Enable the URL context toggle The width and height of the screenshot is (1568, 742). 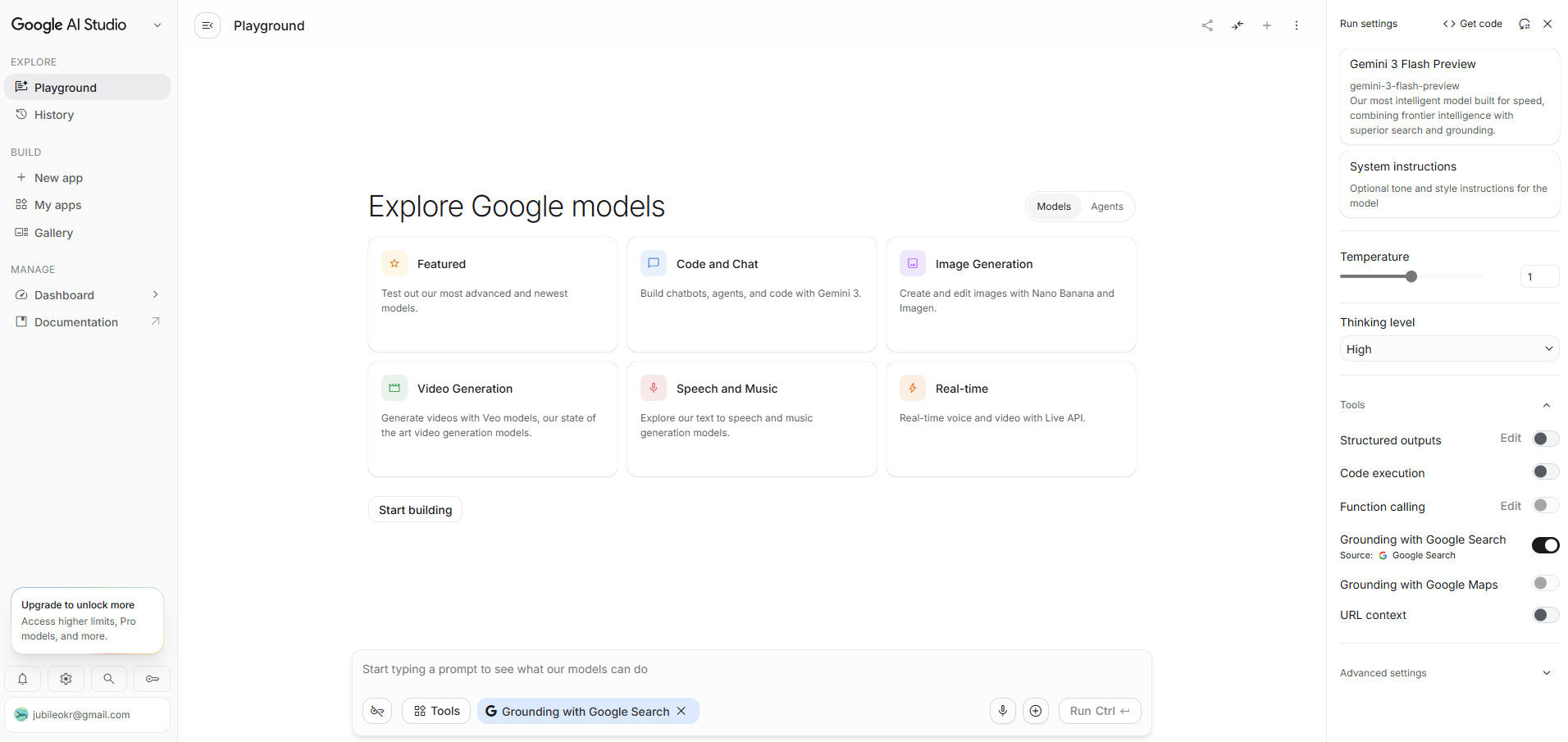(1546, 615)
